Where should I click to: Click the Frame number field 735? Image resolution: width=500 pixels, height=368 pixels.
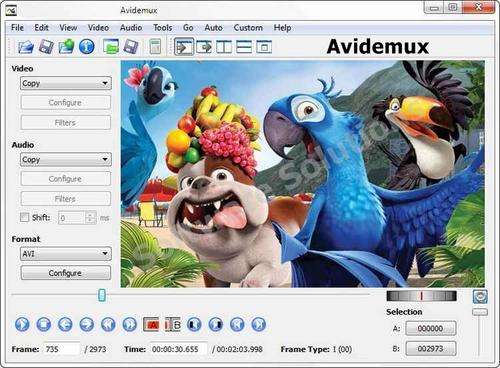click(62, 349)
